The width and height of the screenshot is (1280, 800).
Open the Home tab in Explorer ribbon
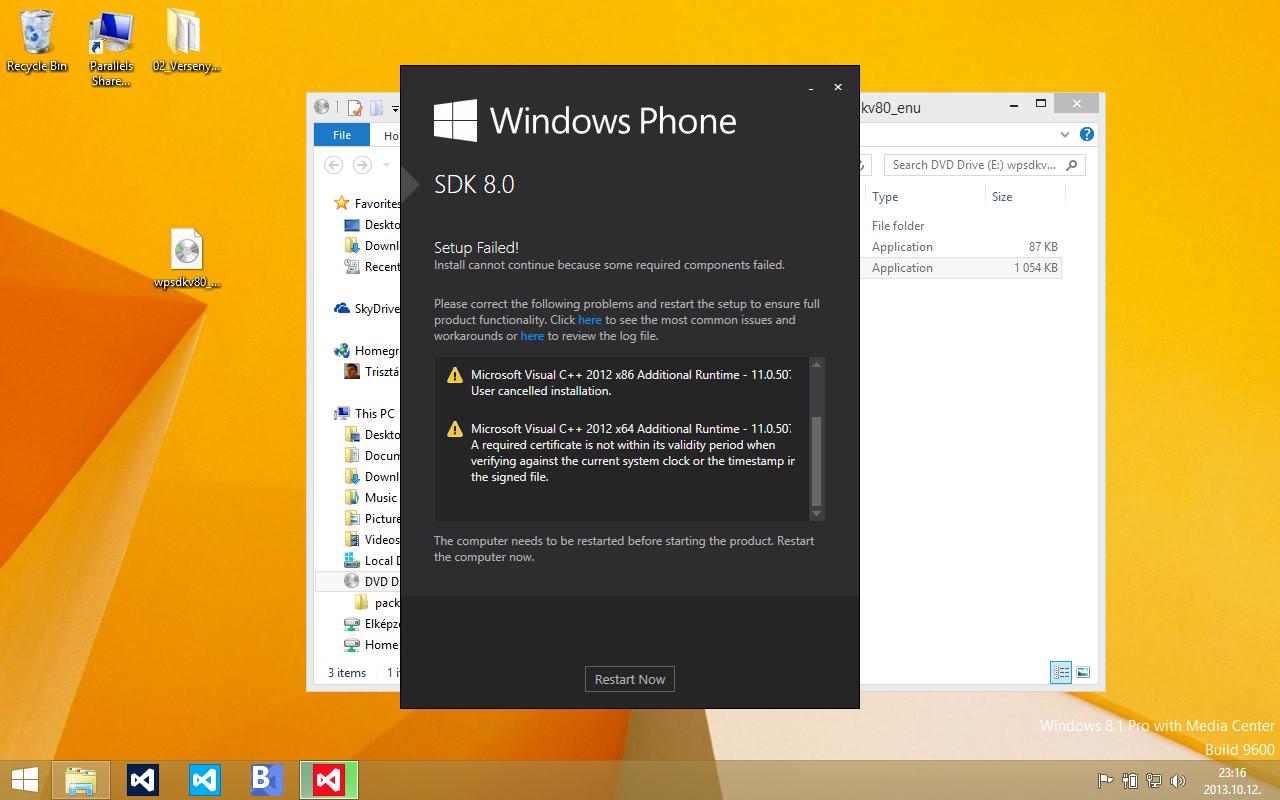pos(390,135)
